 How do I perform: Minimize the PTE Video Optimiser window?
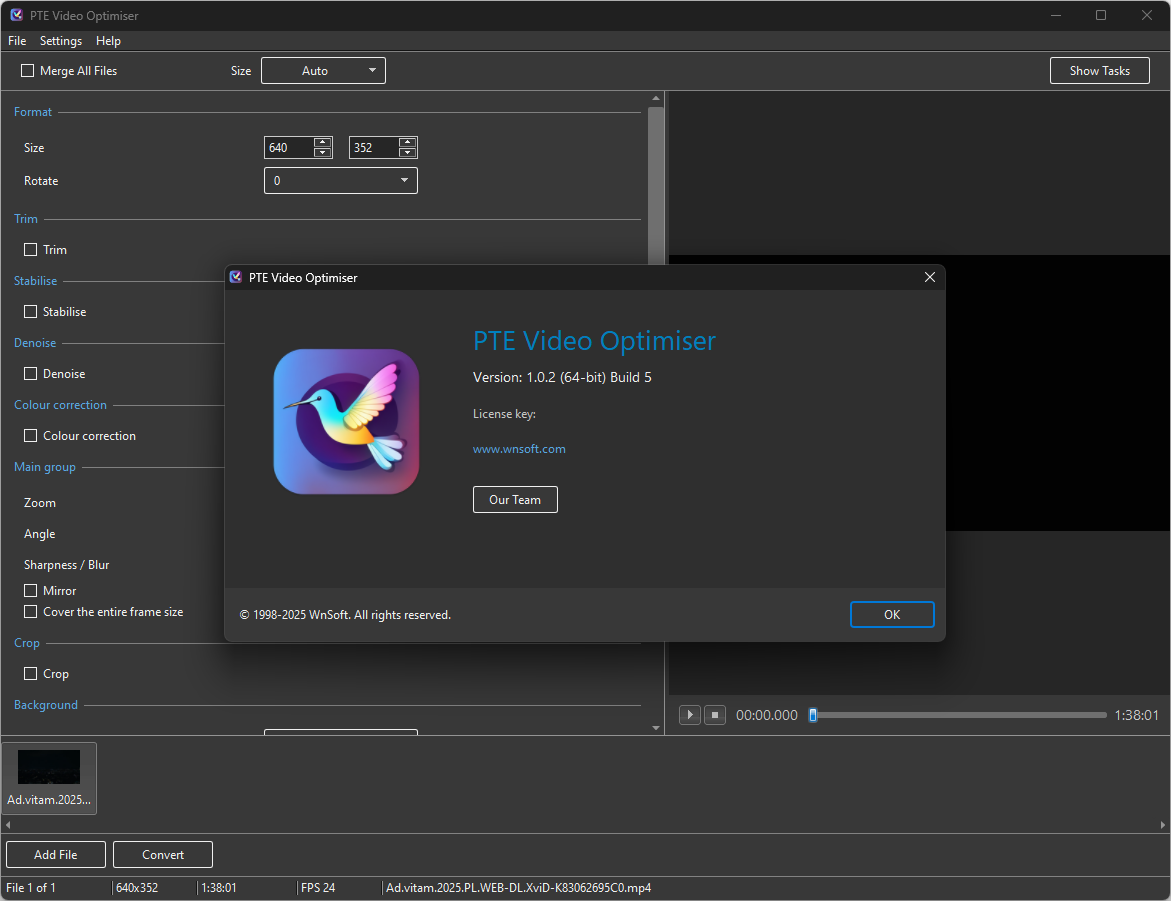coord(1056,15)
